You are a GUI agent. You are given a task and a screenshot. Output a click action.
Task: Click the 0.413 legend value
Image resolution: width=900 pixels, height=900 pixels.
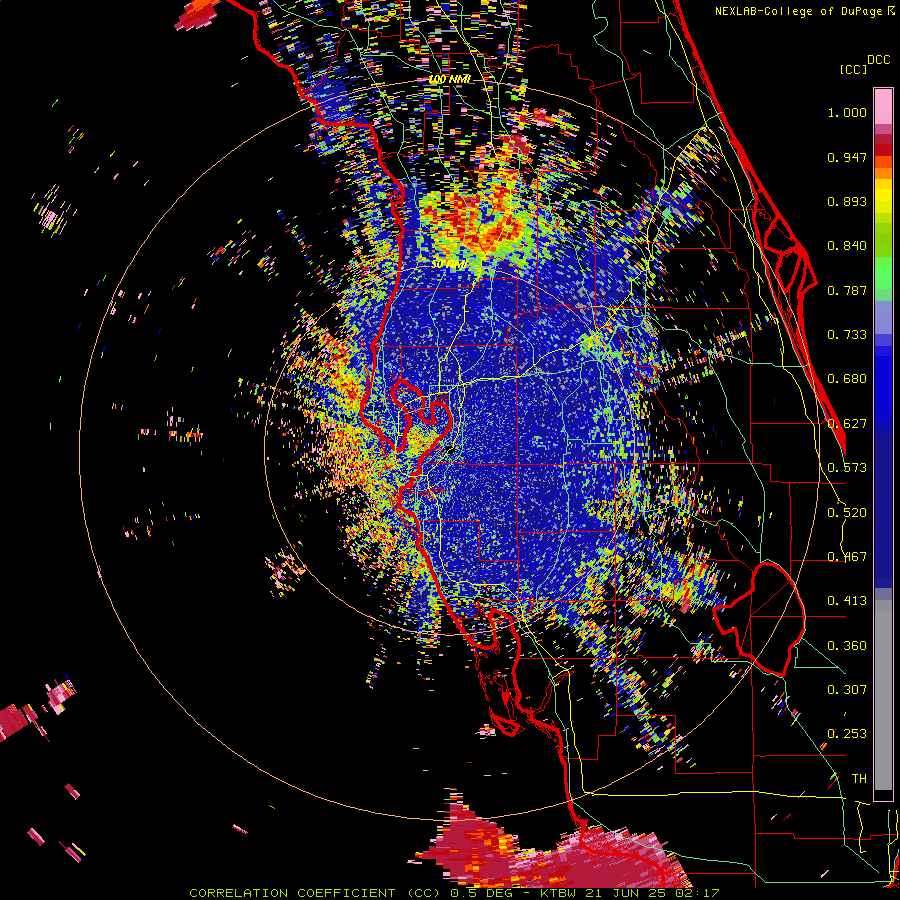pos(847,601)
